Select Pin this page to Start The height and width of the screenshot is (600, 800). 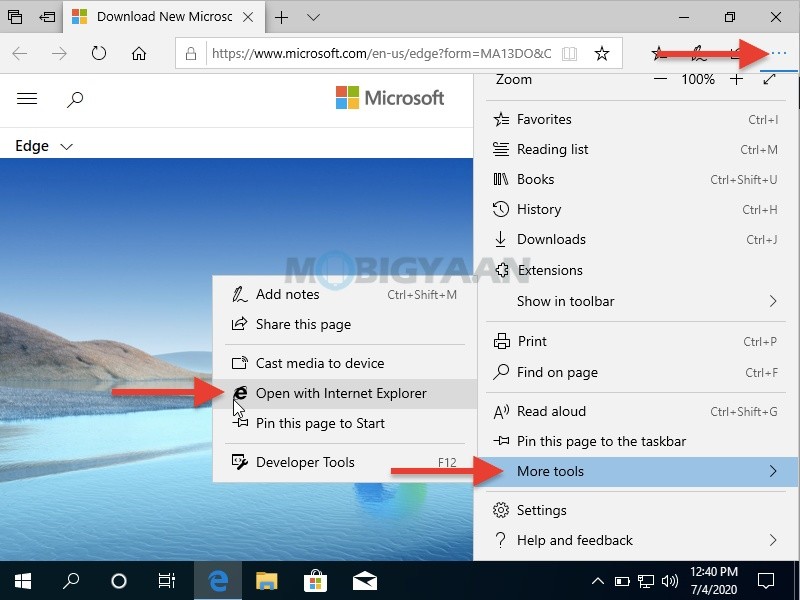[345, 423]
